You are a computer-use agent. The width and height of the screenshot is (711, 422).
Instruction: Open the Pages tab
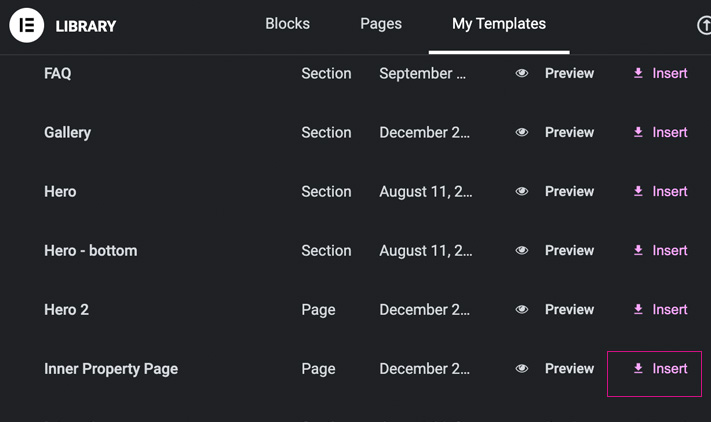pyautogui.click(x=381, y=24)
